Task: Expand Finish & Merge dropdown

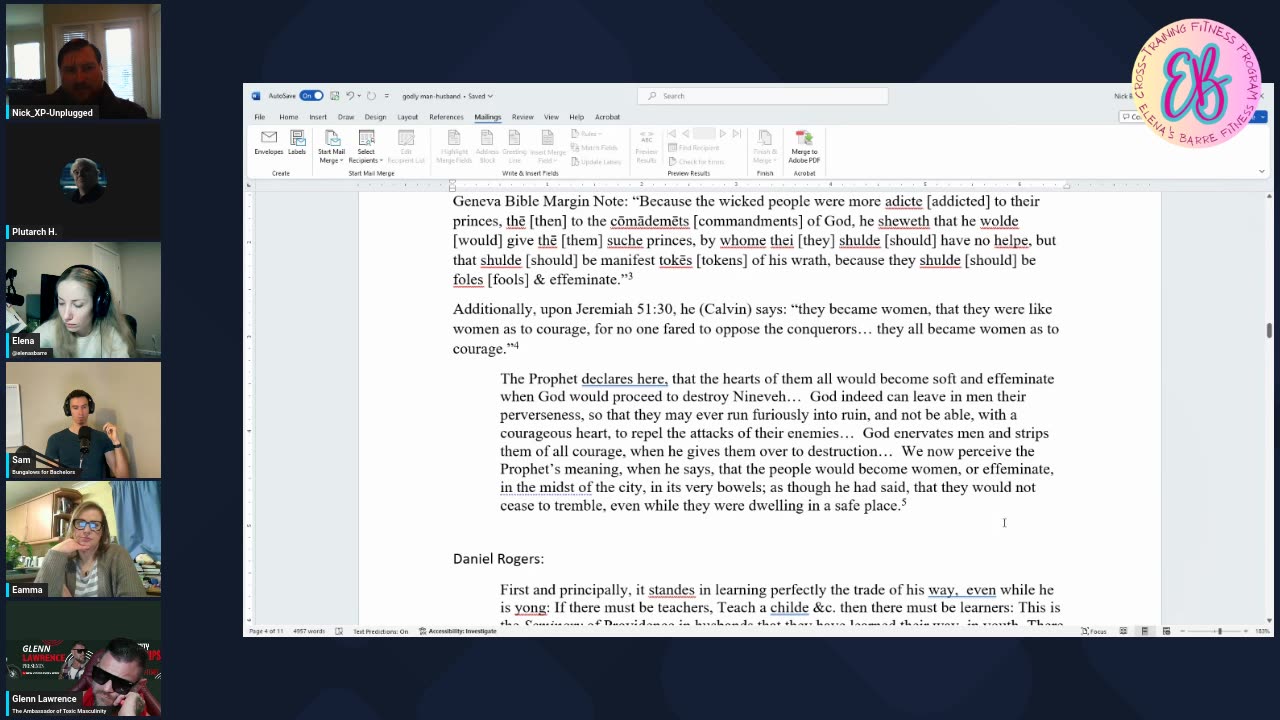Action: coord(764,148)
